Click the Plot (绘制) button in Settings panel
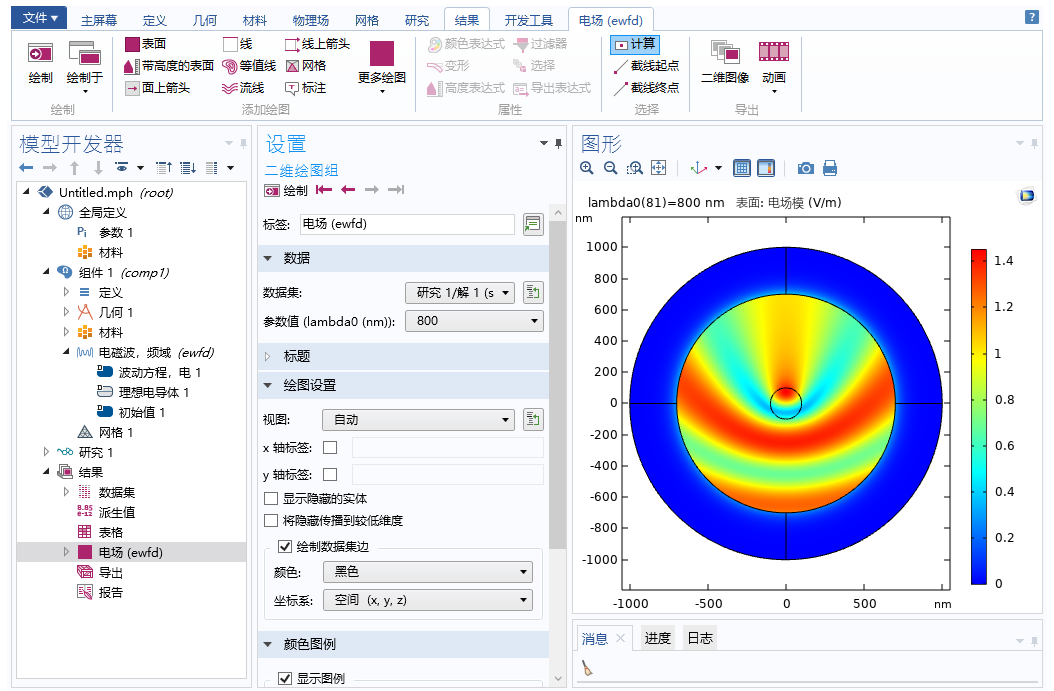Image resolution: width=1054 pixels, height=691 pixels. [286, 190]
